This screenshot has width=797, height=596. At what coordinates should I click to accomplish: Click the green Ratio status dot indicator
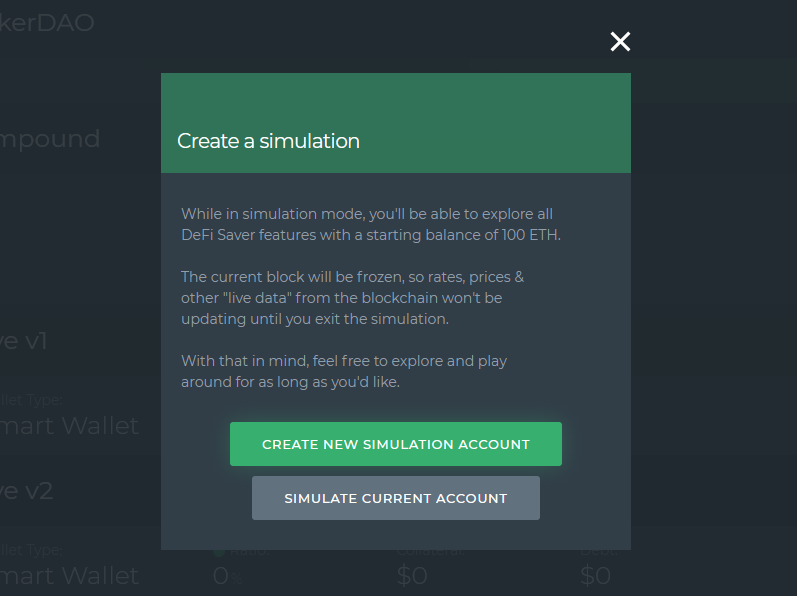pyautogui.click(x=219, y=552)
